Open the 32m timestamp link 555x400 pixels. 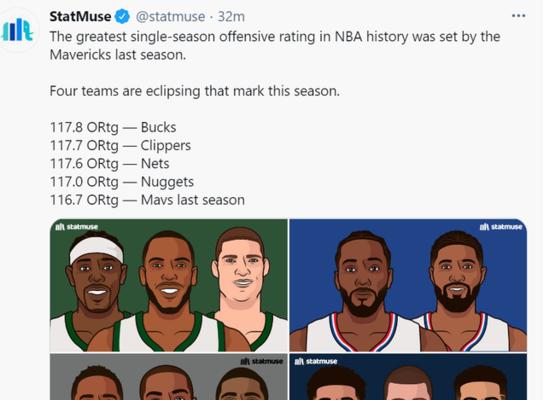click(231, 17)
